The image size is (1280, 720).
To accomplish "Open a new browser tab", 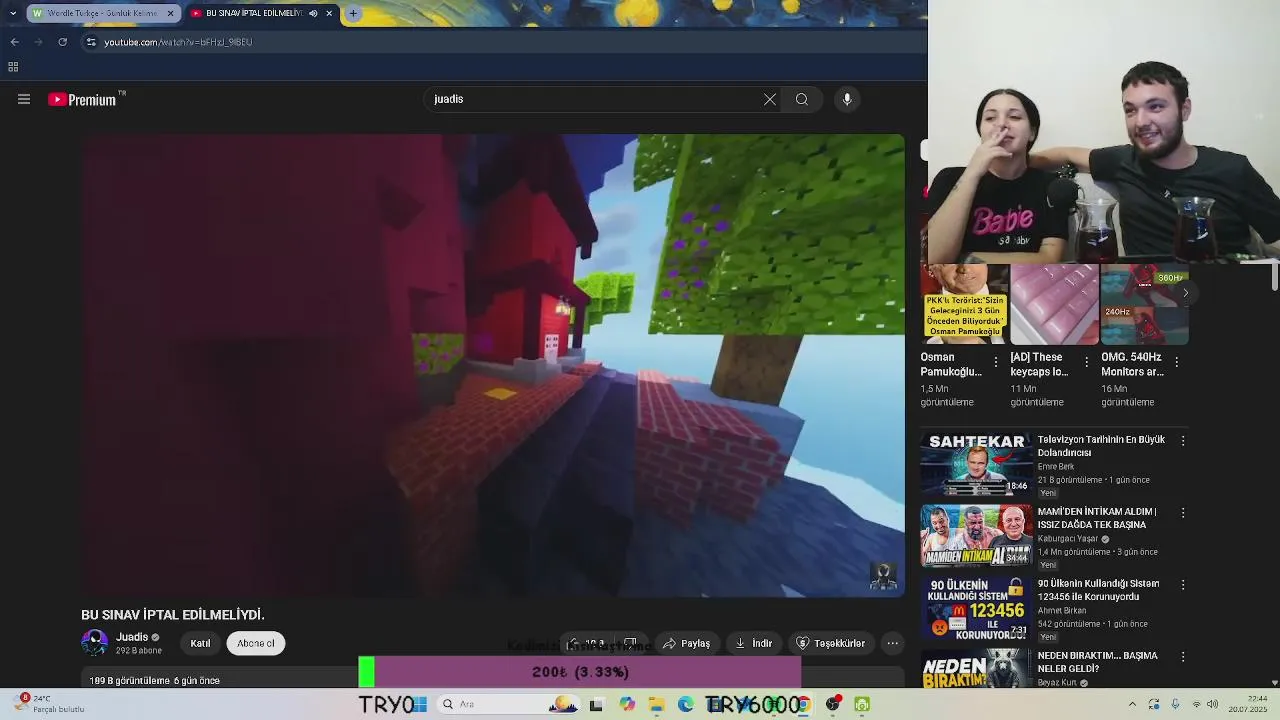I will (x=353, y=13).
